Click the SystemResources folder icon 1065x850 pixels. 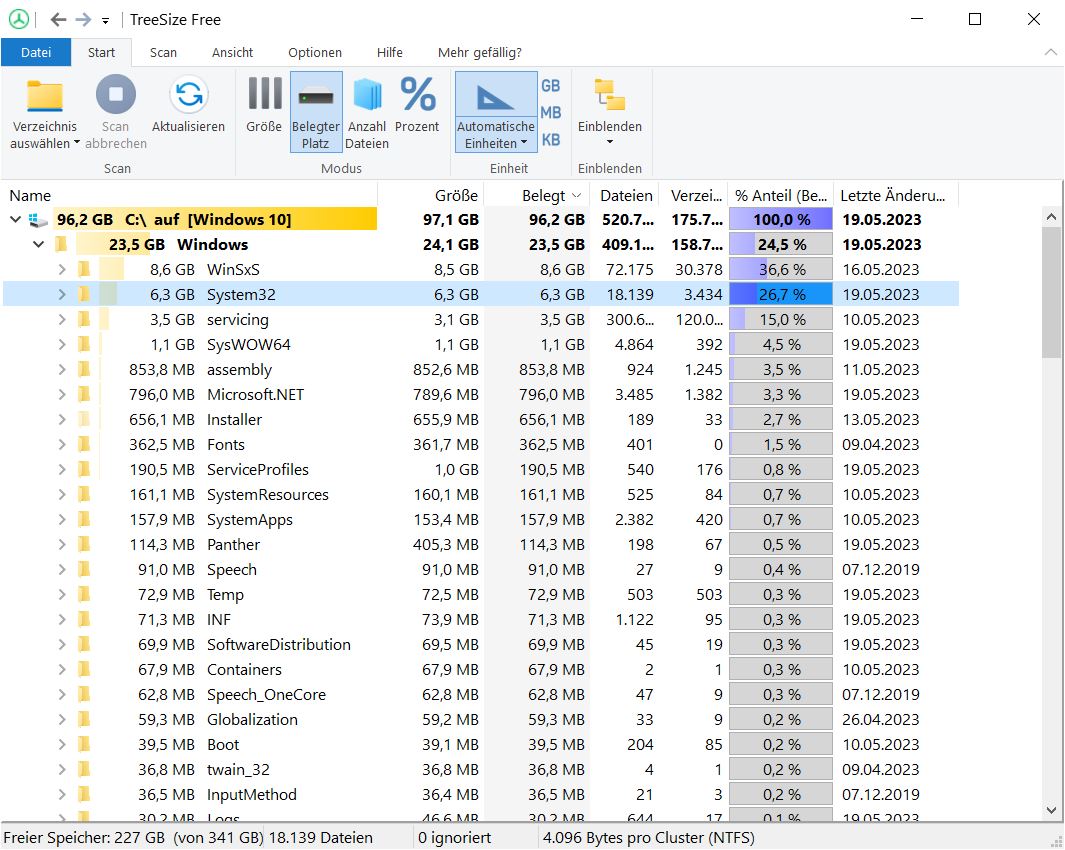(x=84, y=495)
